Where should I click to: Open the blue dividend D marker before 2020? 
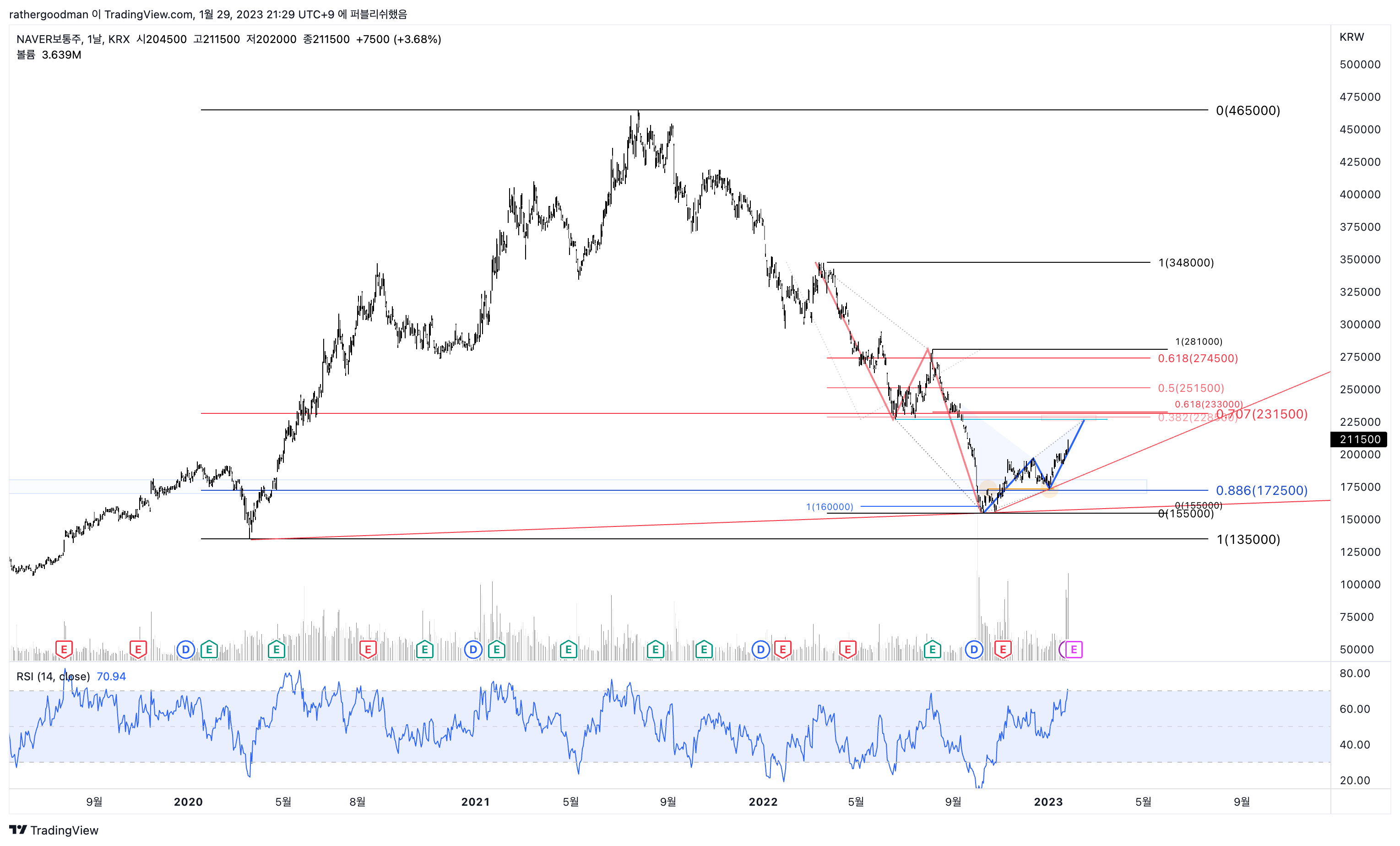tap(185, 649)
